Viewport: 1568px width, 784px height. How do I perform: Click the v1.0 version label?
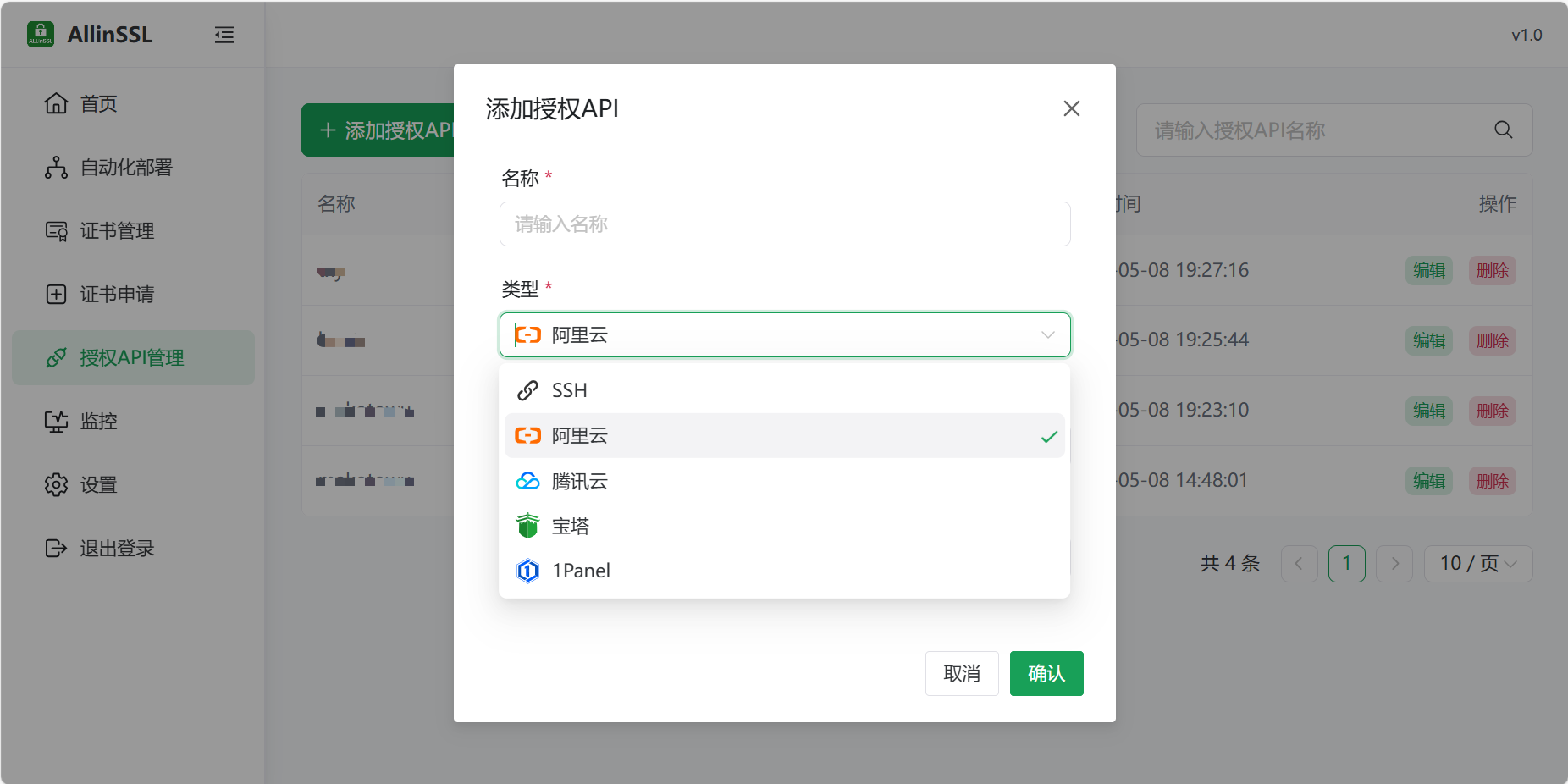point(1527,35)
